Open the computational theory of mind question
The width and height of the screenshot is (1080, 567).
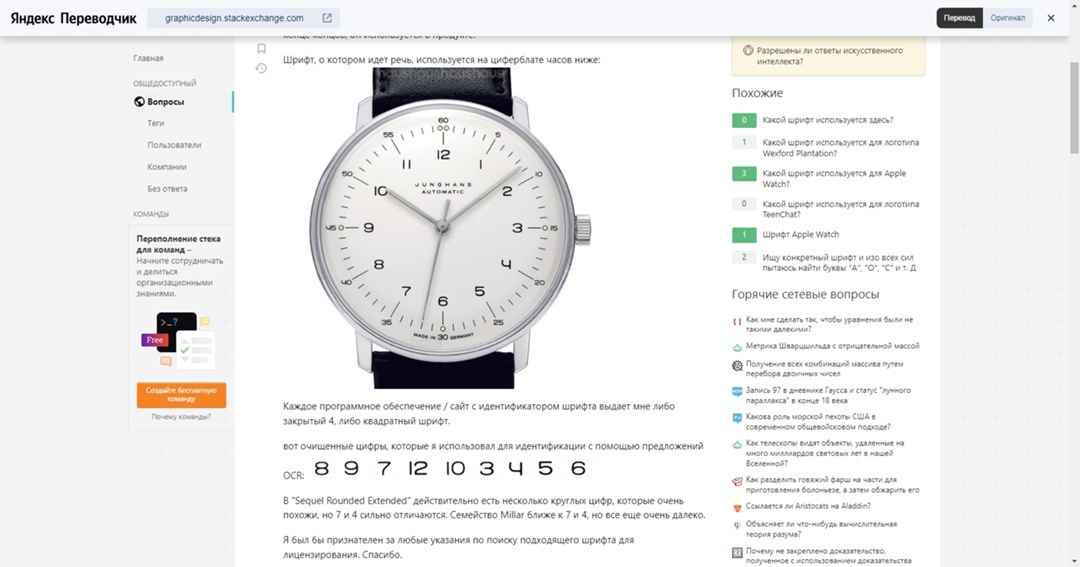(x=821, y=529)
